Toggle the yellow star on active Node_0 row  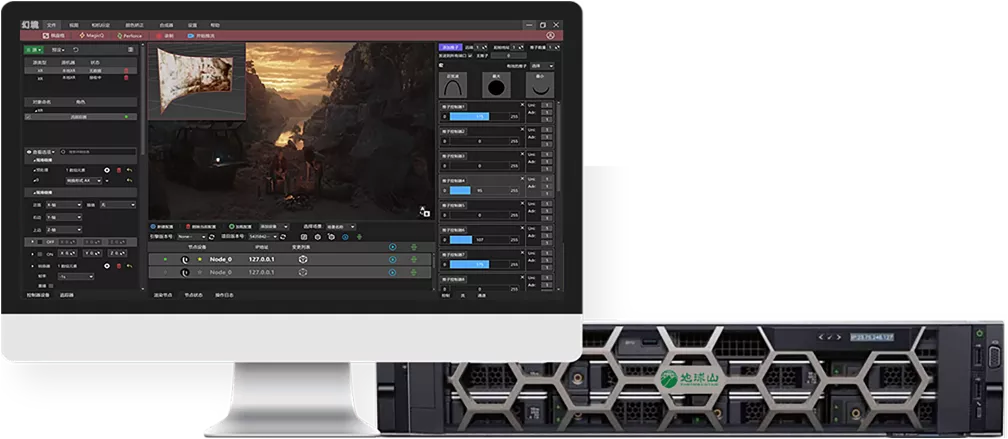point(200,260)
